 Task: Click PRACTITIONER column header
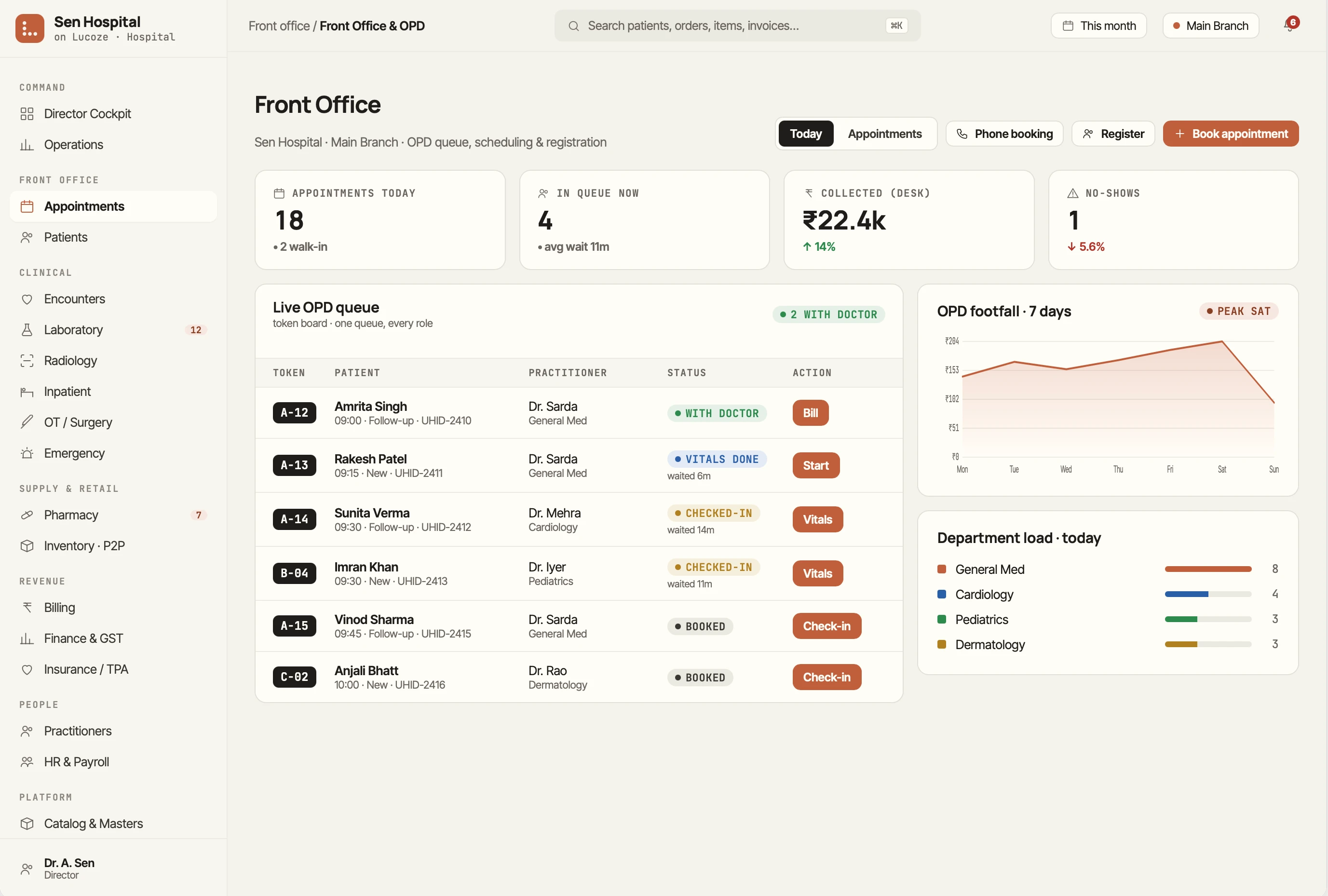click(568, 373)
